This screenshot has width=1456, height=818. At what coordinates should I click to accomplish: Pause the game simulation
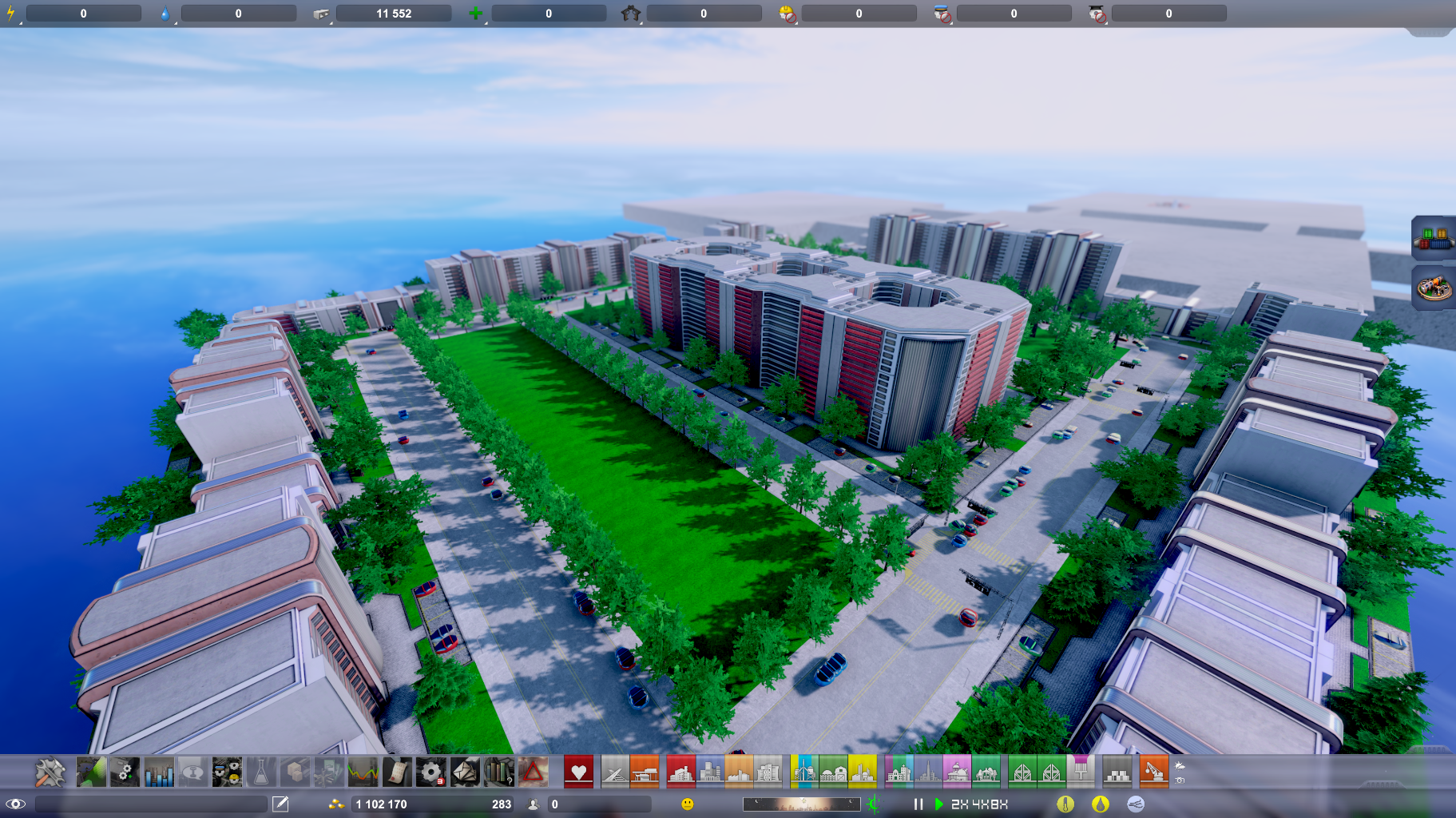918,804
